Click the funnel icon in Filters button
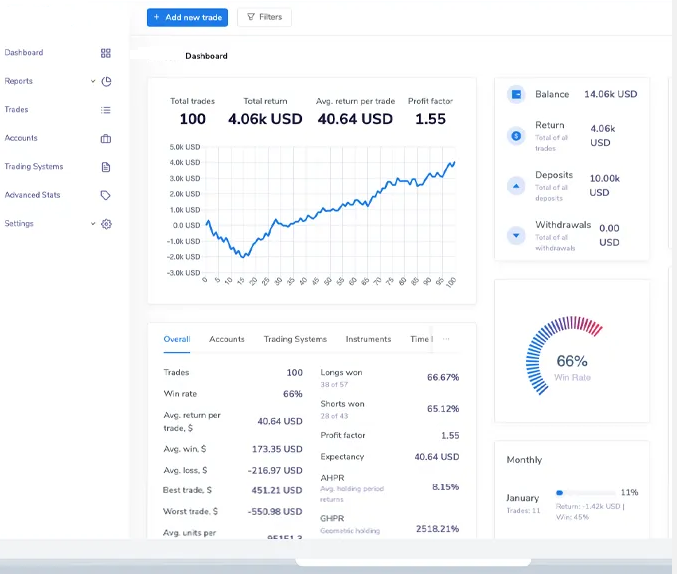Image resolution: width=677 pixels, height=574 pixels. pos(251,17)
